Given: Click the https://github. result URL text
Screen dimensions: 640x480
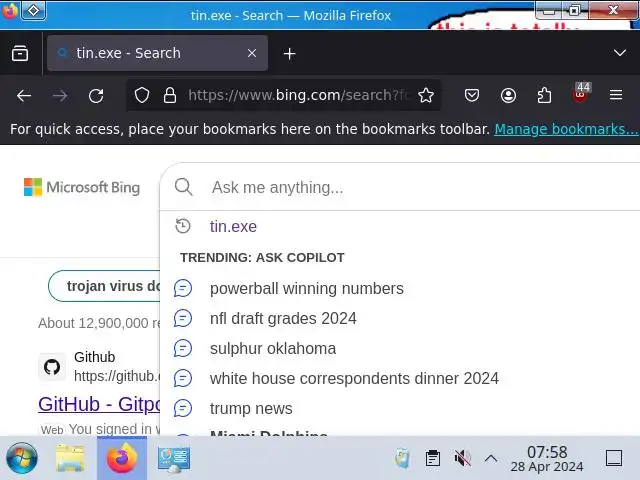Looking at the screenshot, I should [117, 376].
